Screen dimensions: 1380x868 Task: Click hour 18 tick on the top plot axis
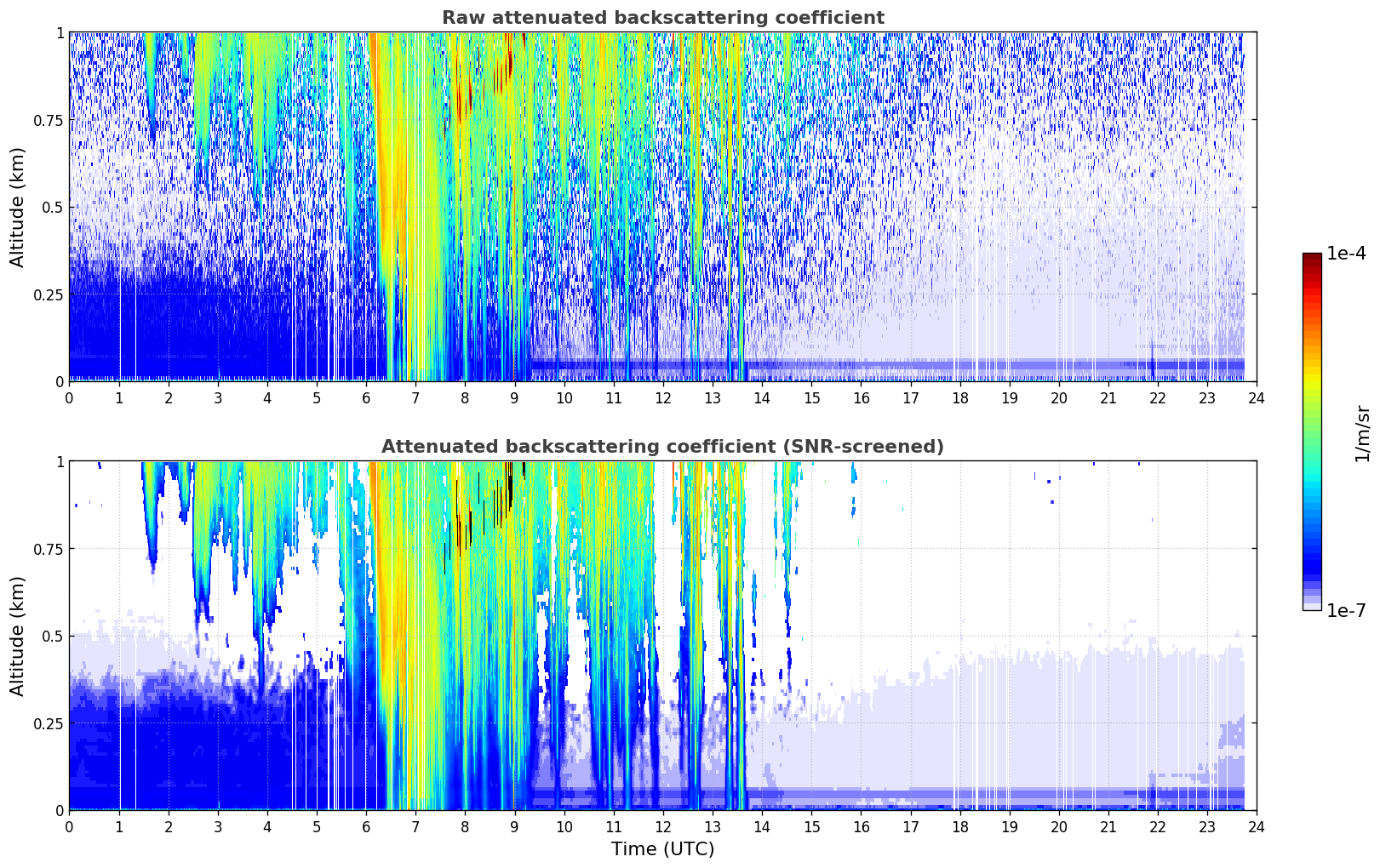tap(959, 398)
